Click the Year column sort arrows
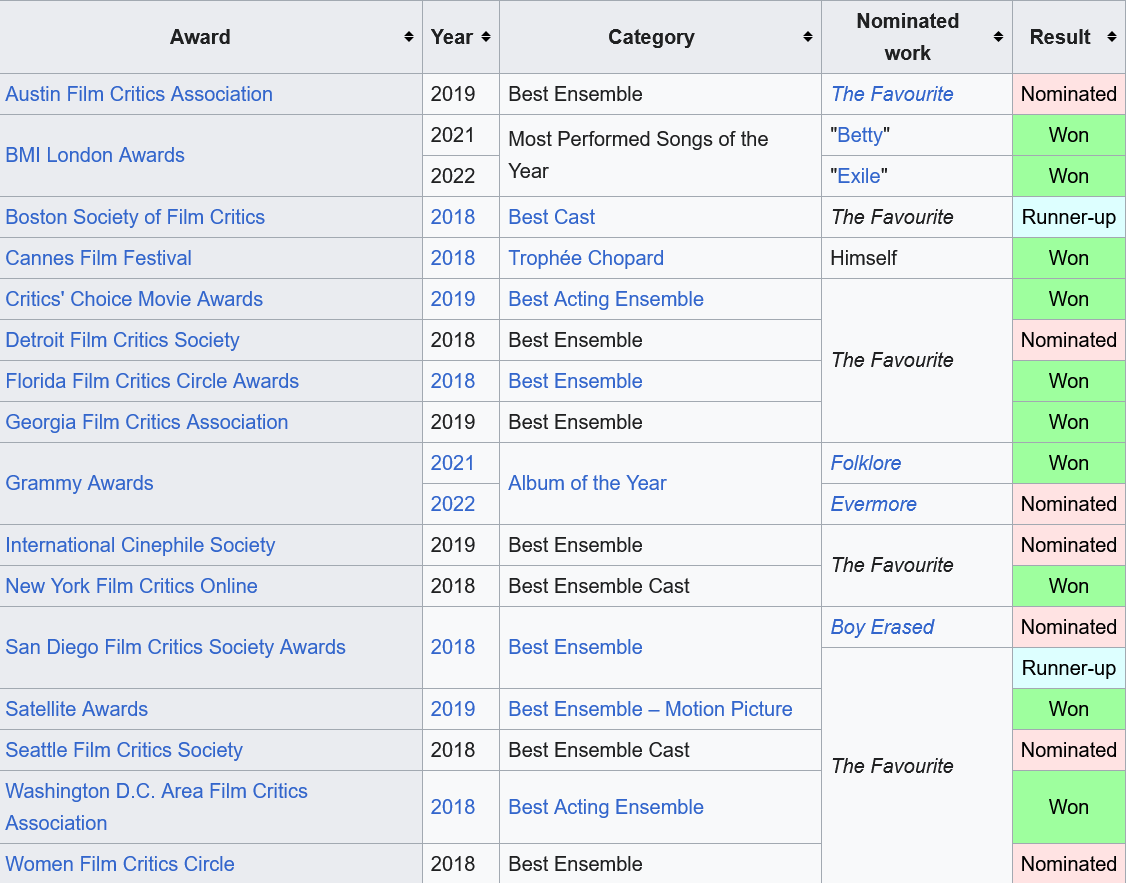The image size is (1126, 883). point(486,37)
